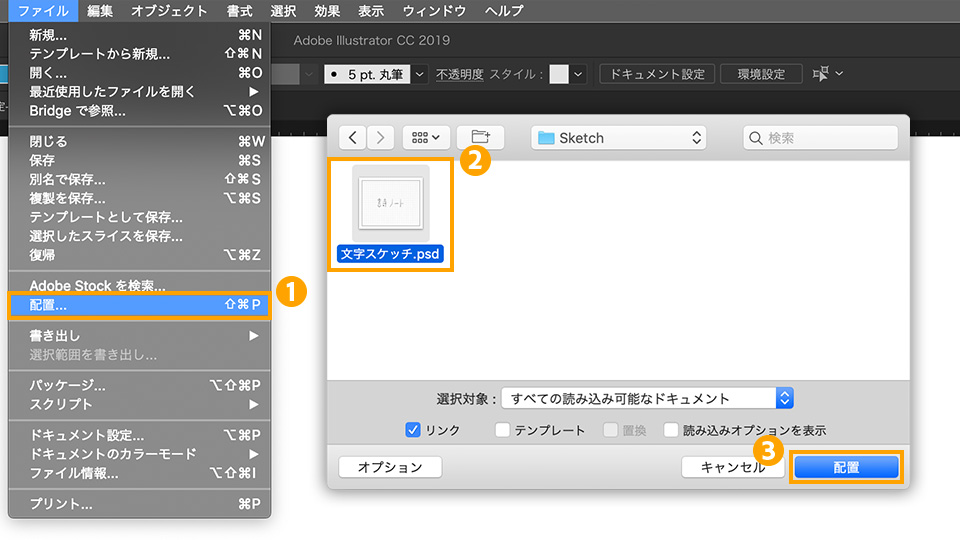The height and width of the screenshot is (540, 960).
Task: Open the align options dropdown arrow
Action: pyautogui.click(x=839, y=73)
